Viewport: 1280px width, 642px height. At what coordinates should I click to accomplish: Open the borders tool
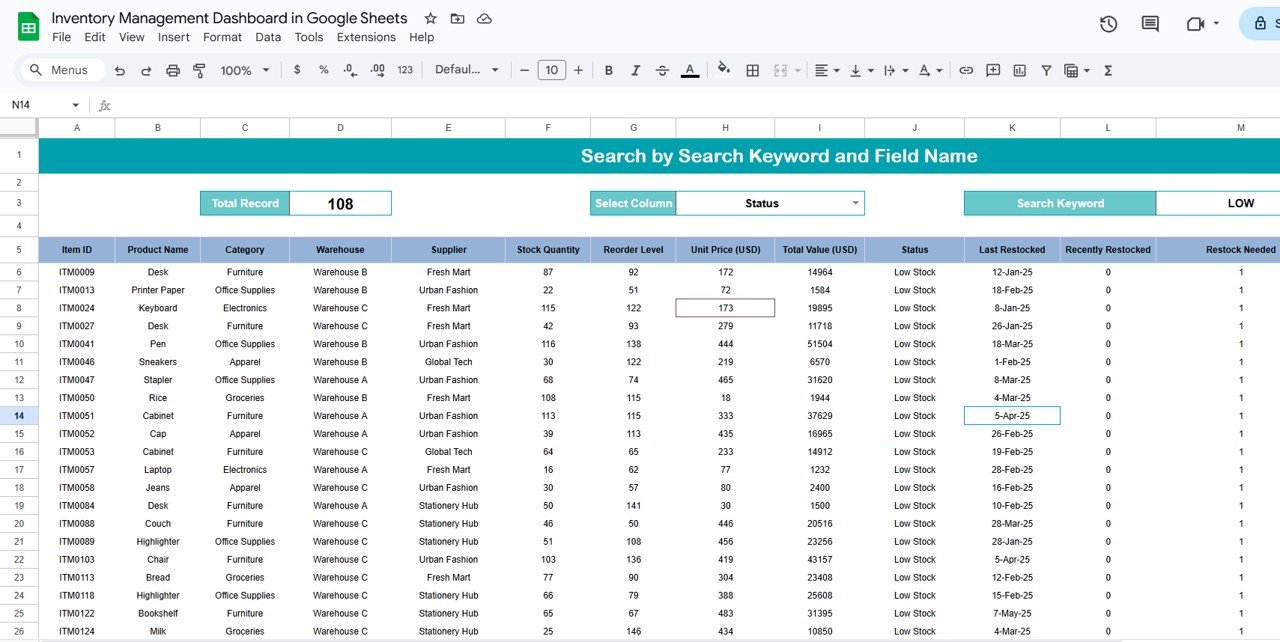coord(753,70)
